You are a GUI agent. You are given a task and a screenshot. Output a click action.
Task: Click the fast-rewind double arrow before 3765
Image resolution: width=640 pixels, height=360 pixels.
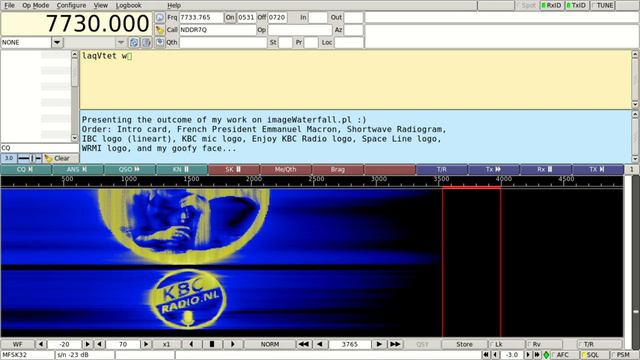pyautogui.click(x=303, y=344)
